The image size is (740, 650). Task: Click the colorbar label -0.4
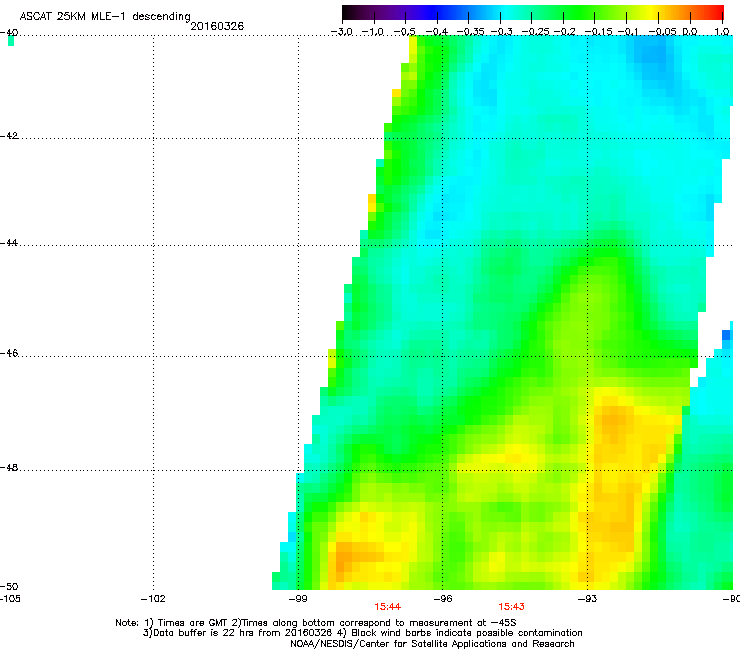tap(437, 32)
